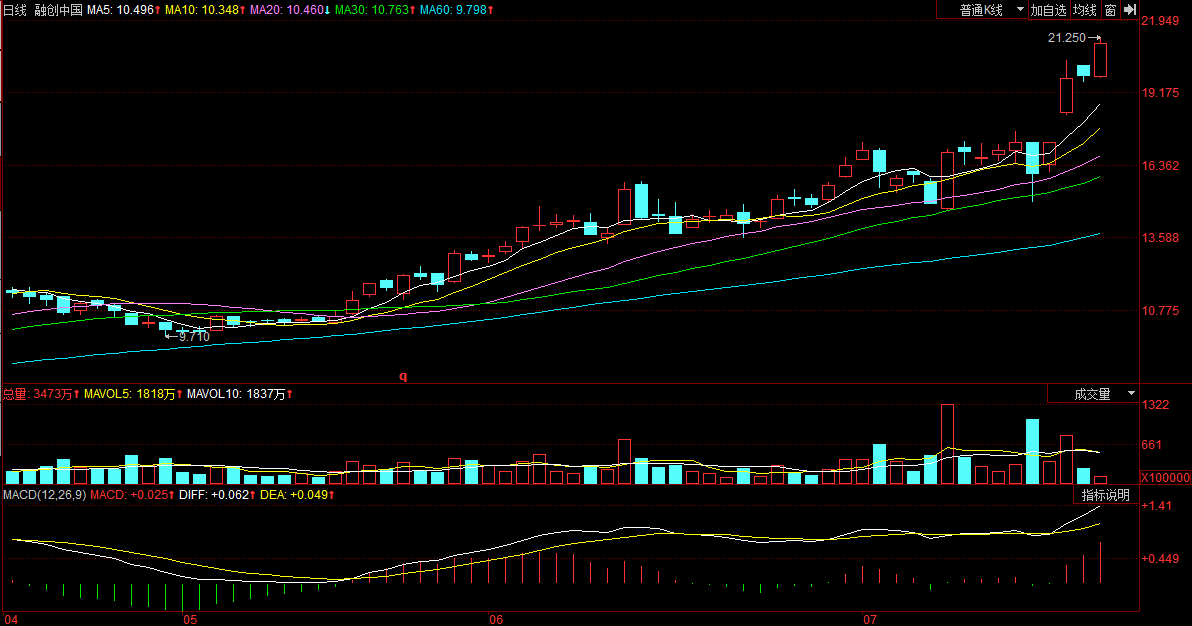Click the MACD: +0.025 value
This screenshot has height=626, width=1192.
tap(132, 495)
